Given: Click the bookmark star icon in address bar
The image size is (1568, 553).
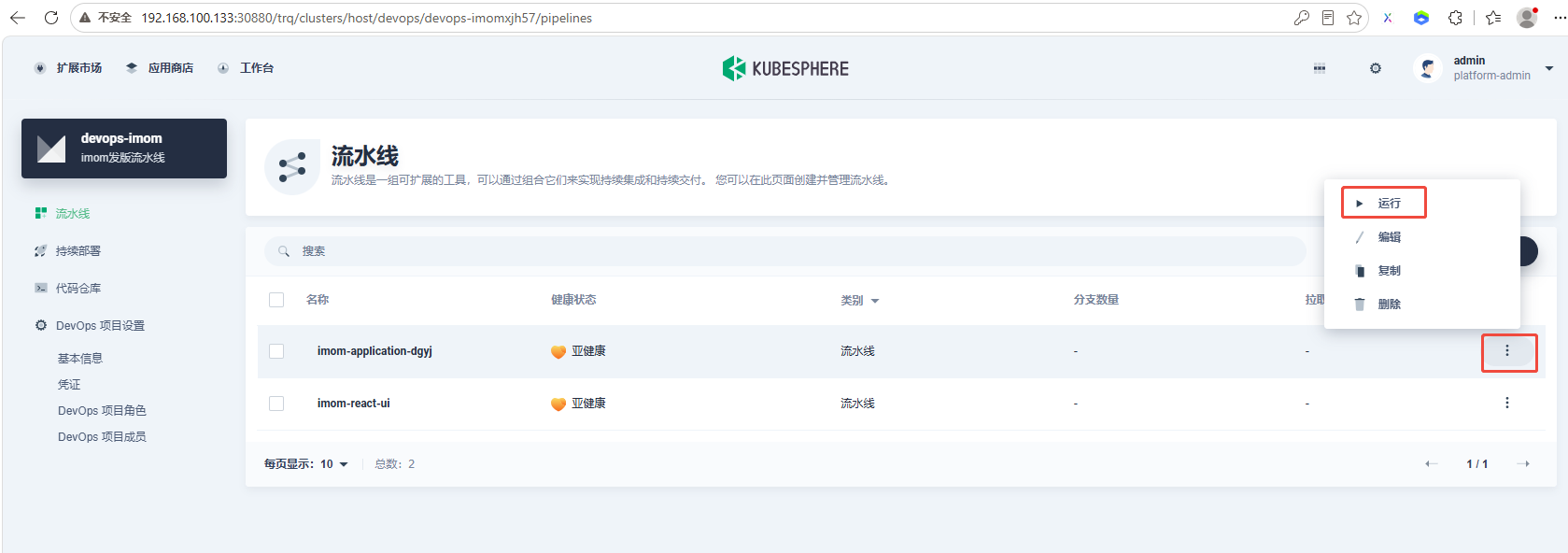Looking at the screenshot, I should (1354, 18).
